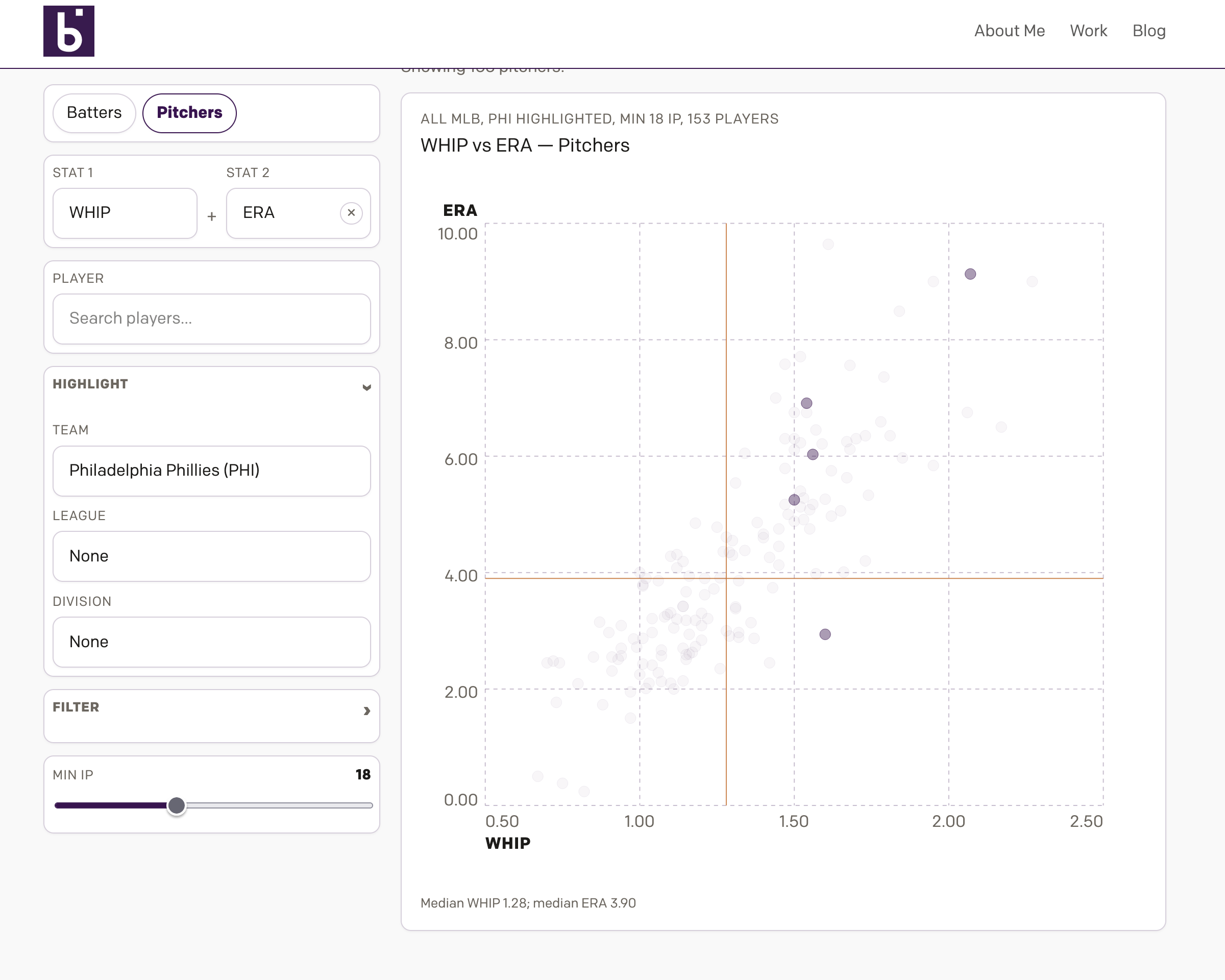Open the Work nav link
Viewport: 1225px width, 980px height.
click(x=1088, y=31)
